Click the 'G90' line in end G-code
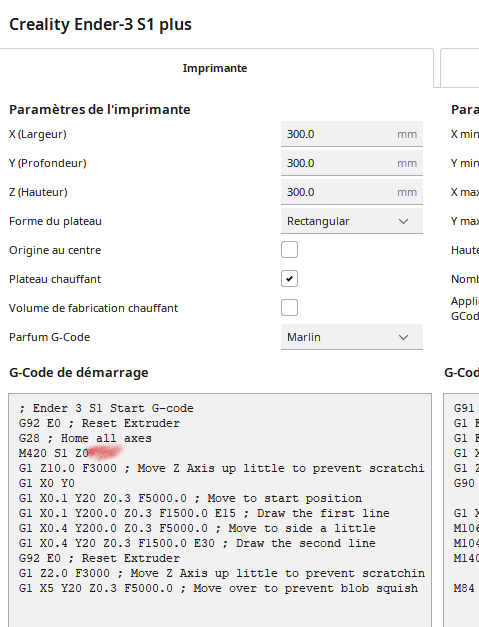 click(464, 483)
